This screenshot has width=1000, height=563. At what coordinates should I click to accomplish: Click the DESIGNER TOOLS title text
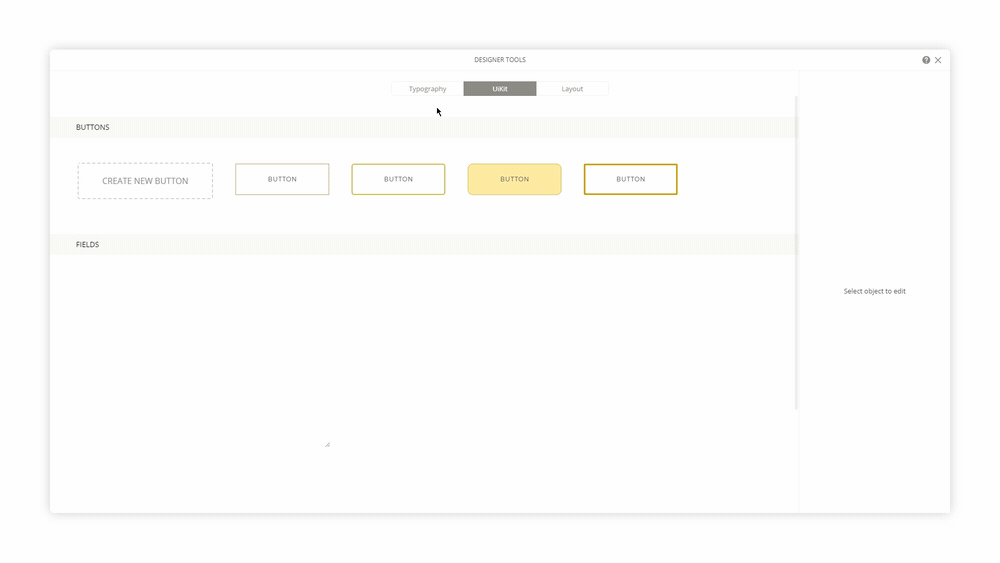[x=500, y=60]
